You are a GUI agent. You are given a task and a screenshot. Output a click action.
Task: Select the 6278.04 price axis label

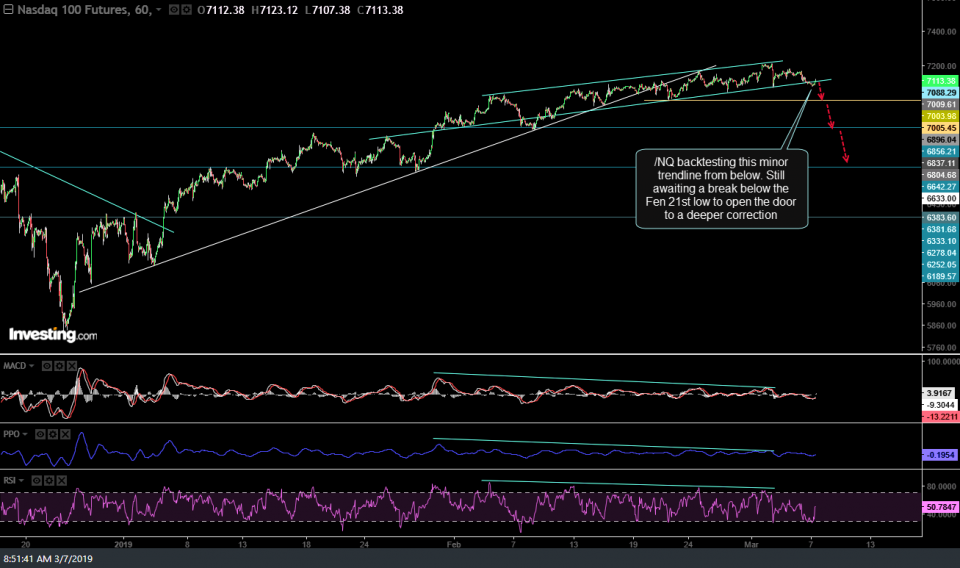tap(940, 252)
